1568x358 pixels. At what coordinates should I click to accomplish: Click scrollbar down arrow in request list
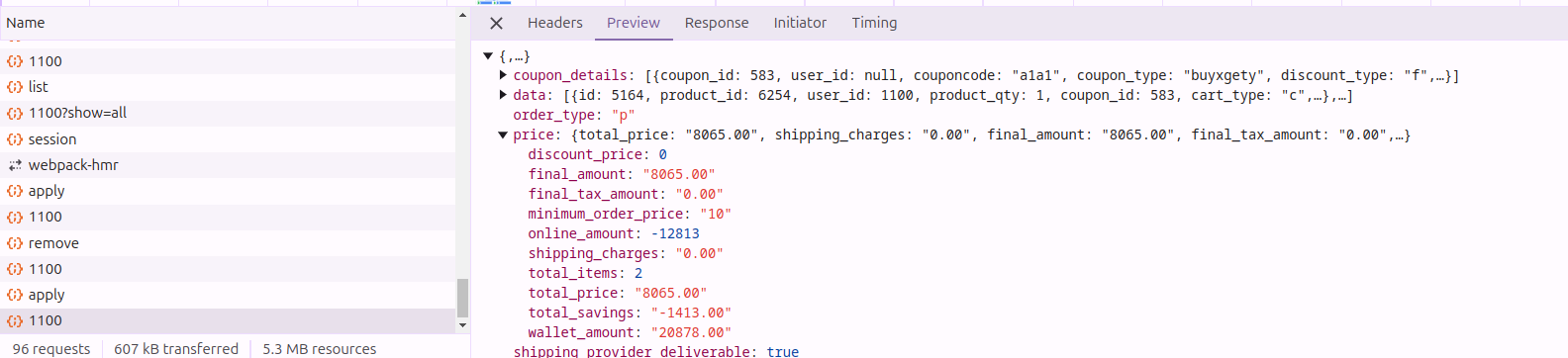tap(462, 325)
